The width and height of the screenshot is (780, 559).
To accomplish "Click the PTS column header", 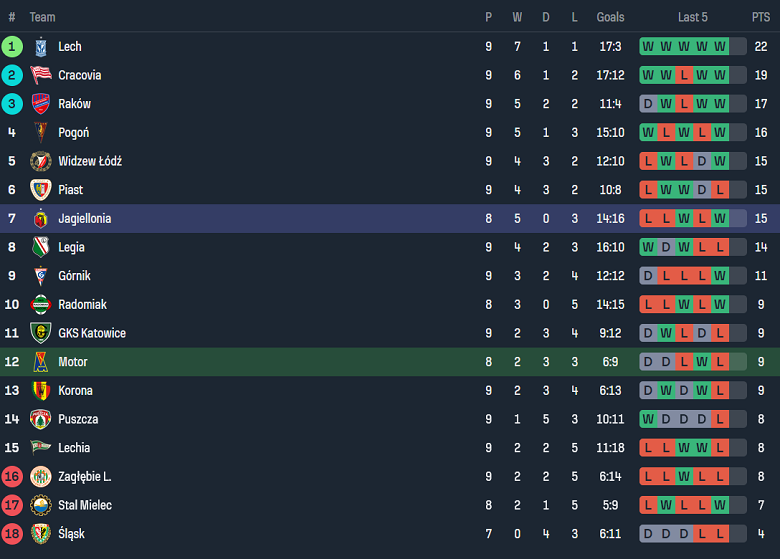I will pos(761,17).
